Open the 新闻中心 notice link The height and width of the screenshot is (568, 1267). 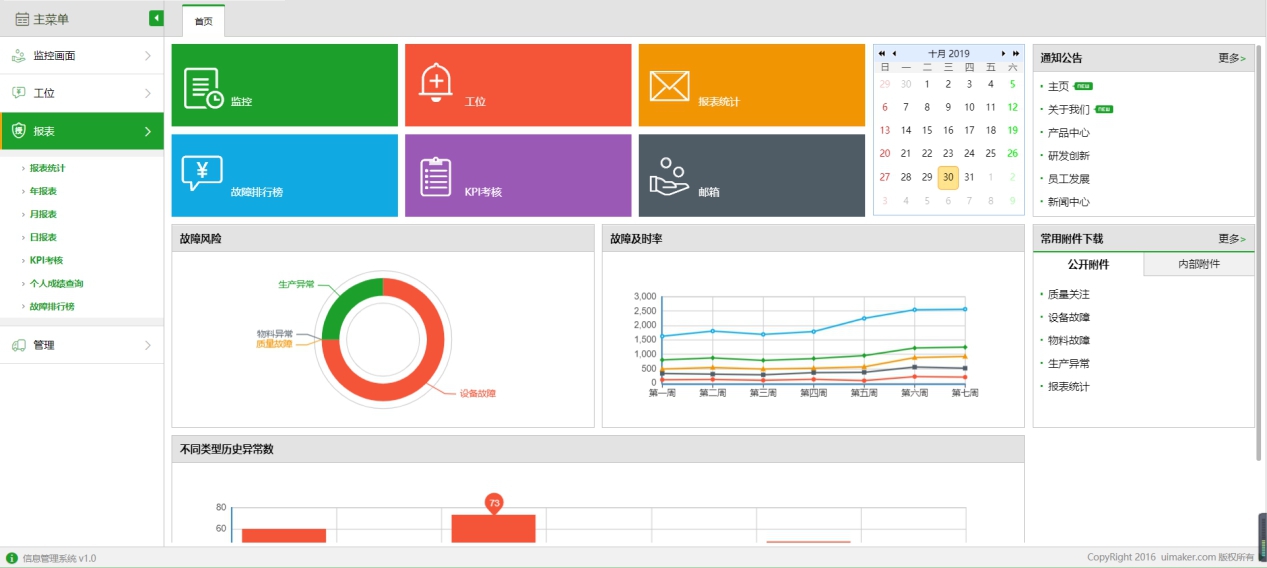(1069, 202)
